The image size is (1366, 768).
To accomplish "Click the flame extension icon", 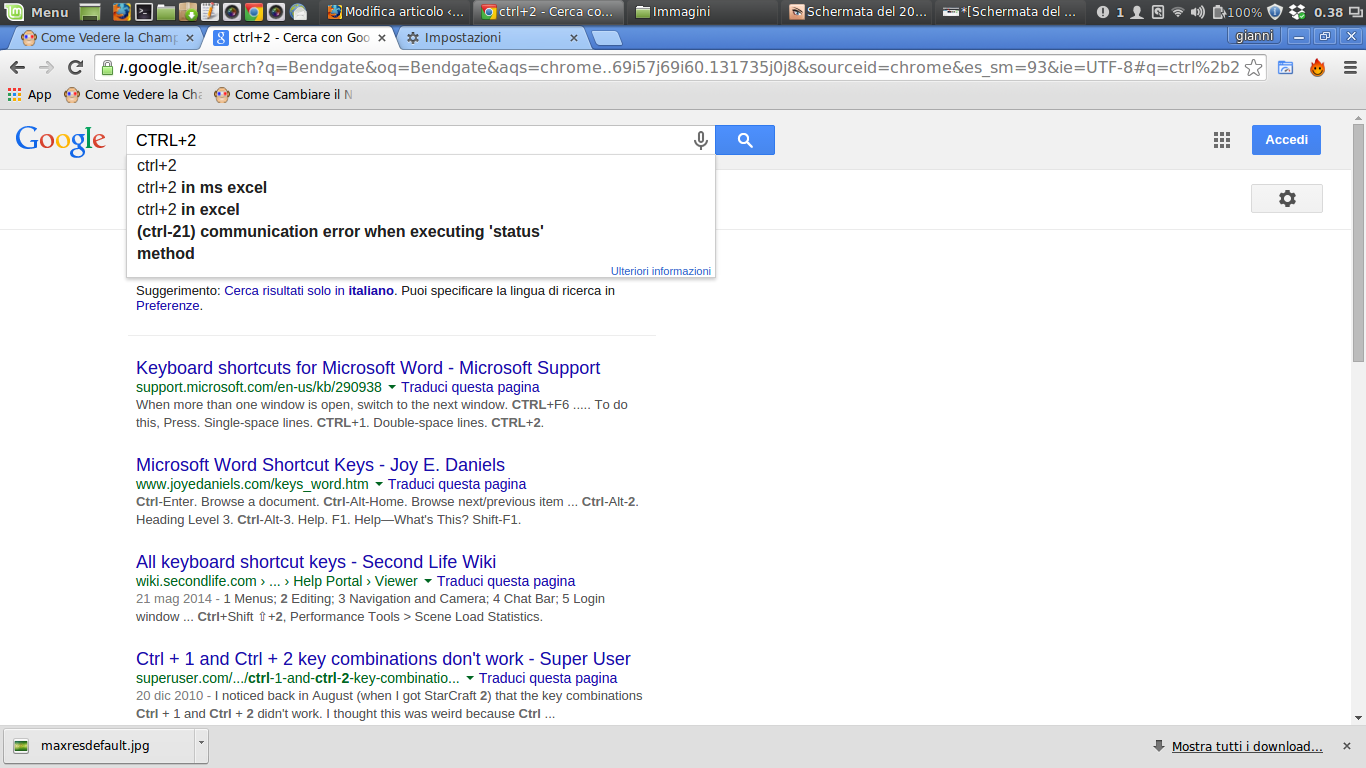I will 1317,67.
